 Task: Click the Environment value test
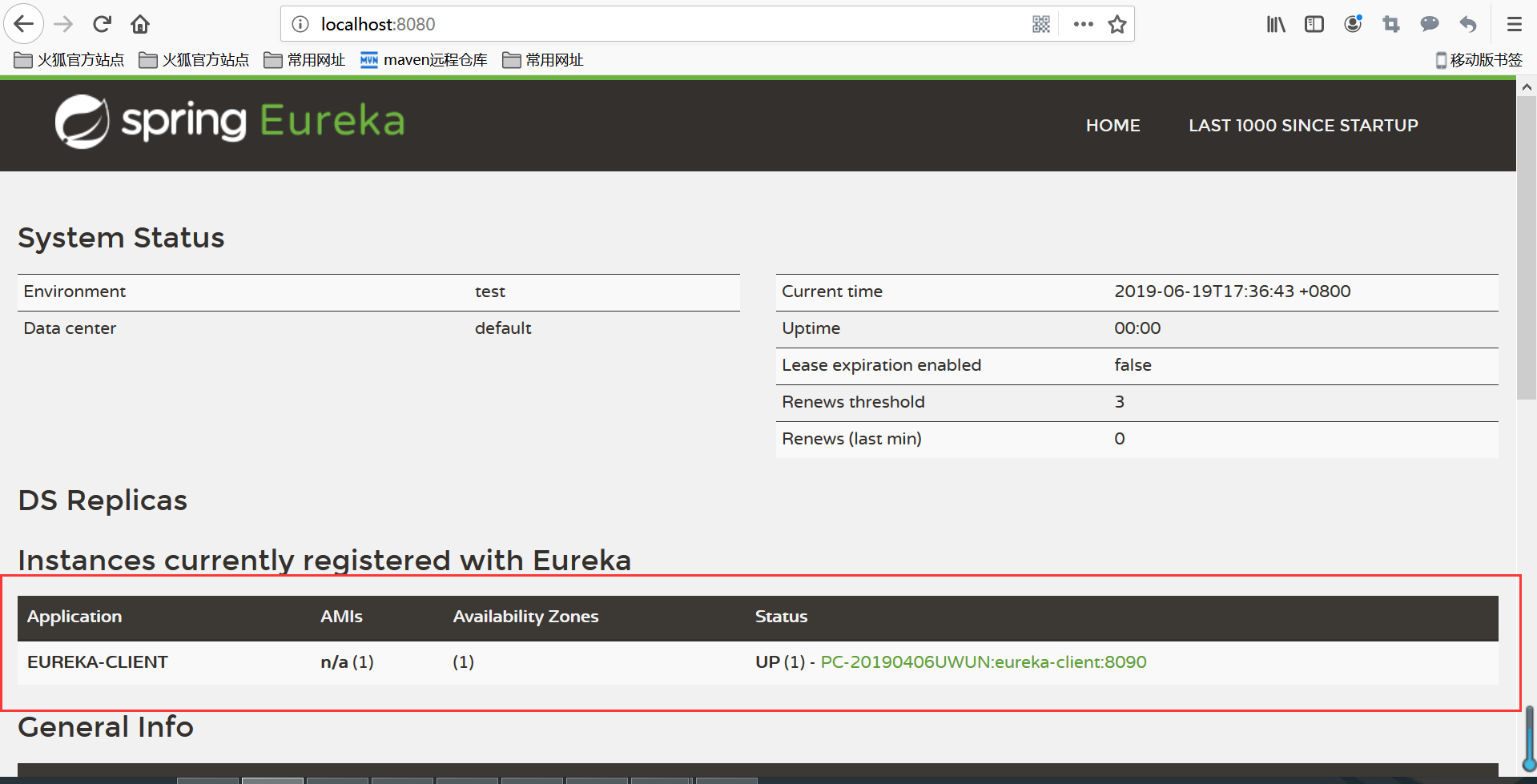(x=490, y=291)
